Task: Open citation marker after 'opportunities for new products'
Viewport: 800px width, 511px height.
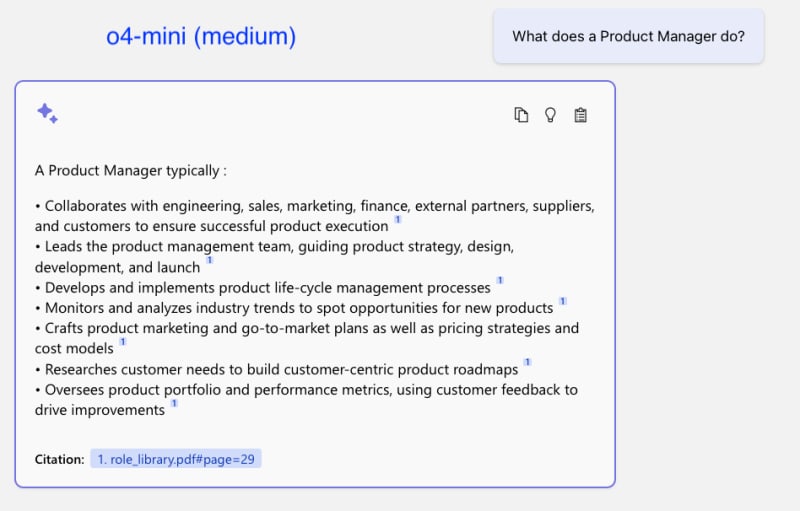Action: 563,301
